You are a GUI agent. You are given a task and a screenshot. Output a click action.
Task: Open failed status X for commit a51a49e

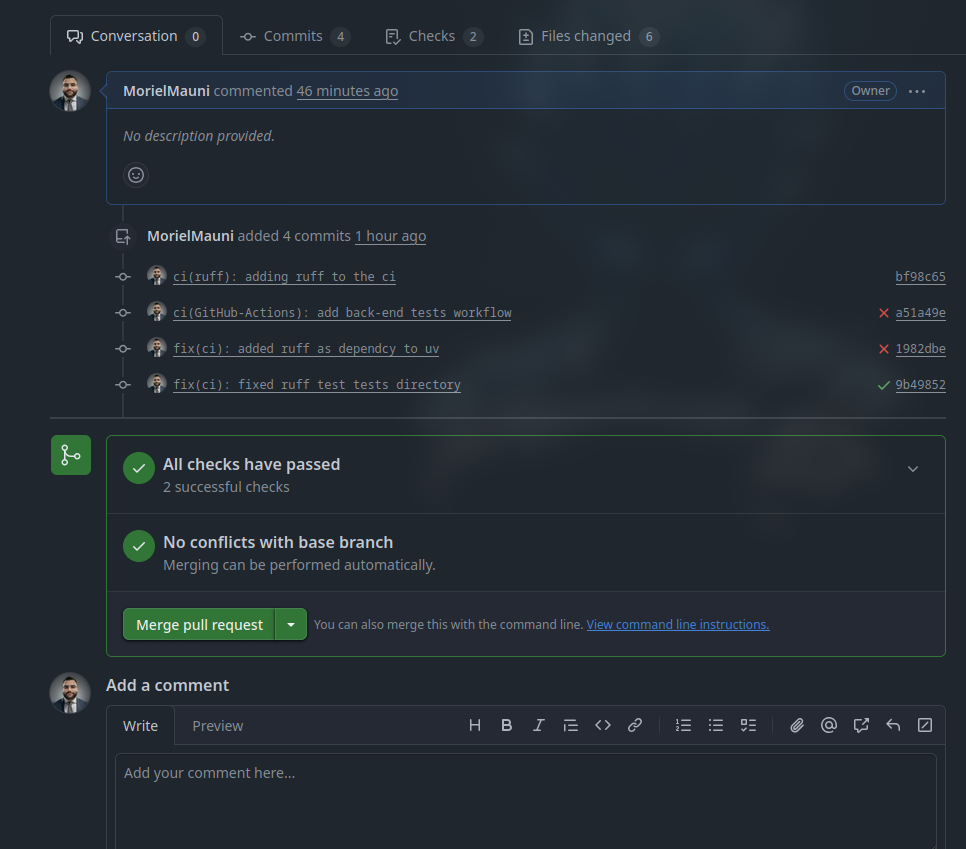pos(883,313)
